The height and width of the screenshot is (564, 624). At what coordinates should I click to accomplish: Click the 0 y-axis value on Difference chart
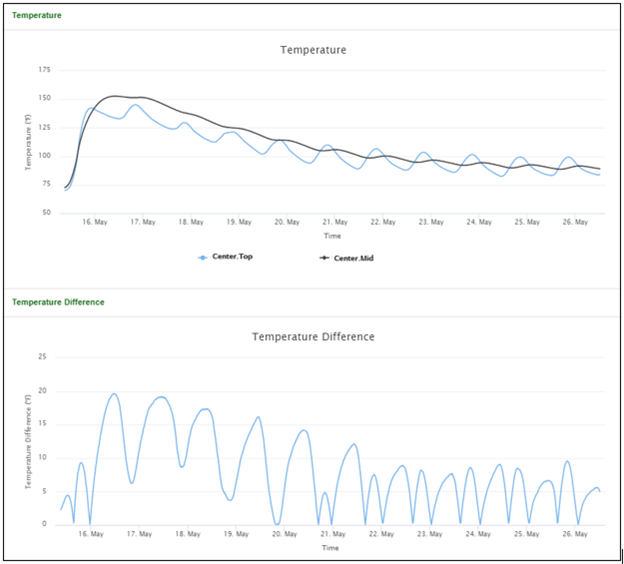[x=44, y=524]
